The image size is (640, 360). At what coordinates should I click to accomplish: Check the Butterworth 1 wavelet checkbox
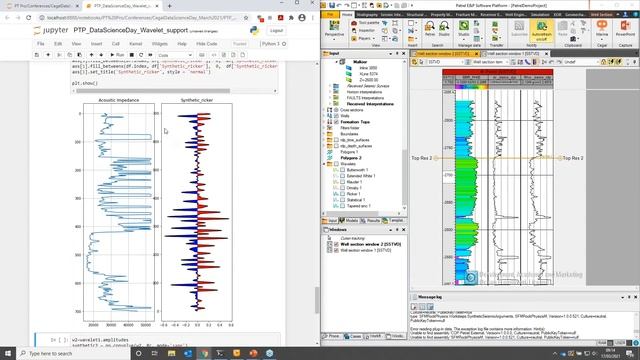pyautogui.click(x=342, y=170)
